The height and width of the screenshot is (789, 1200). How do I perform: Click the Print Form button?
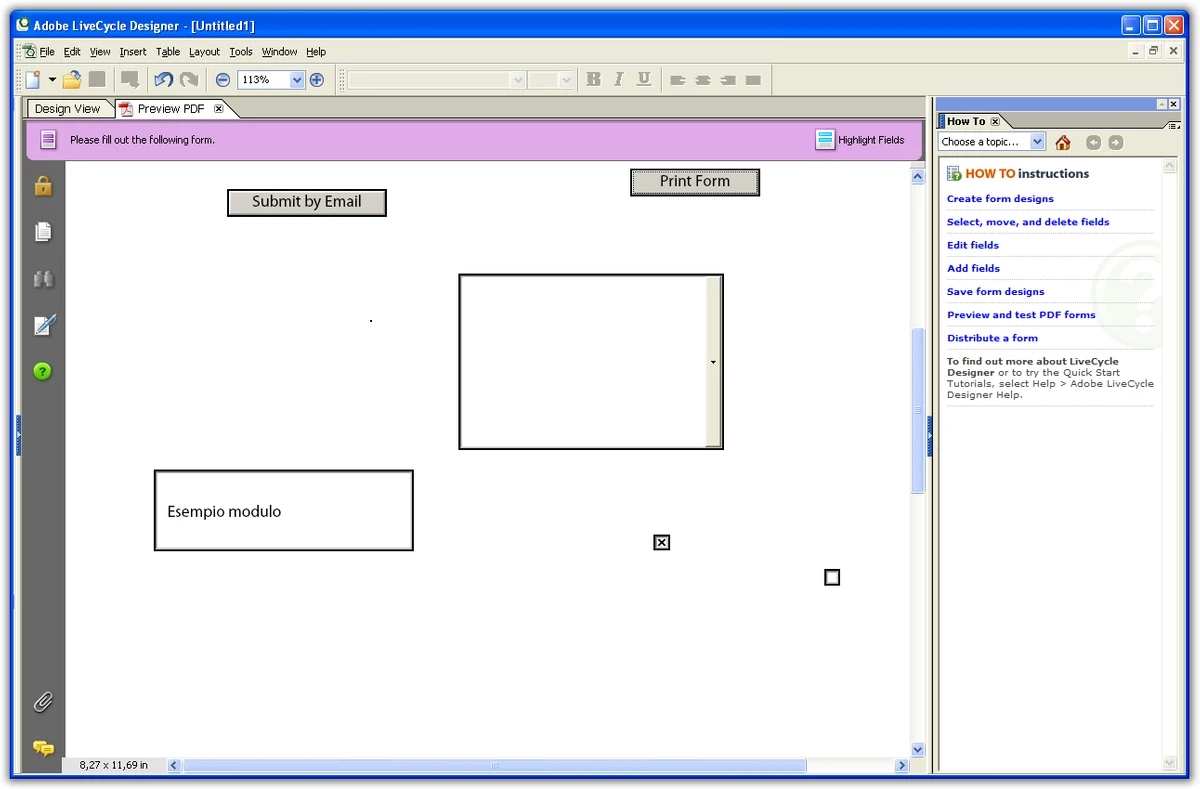695,182
